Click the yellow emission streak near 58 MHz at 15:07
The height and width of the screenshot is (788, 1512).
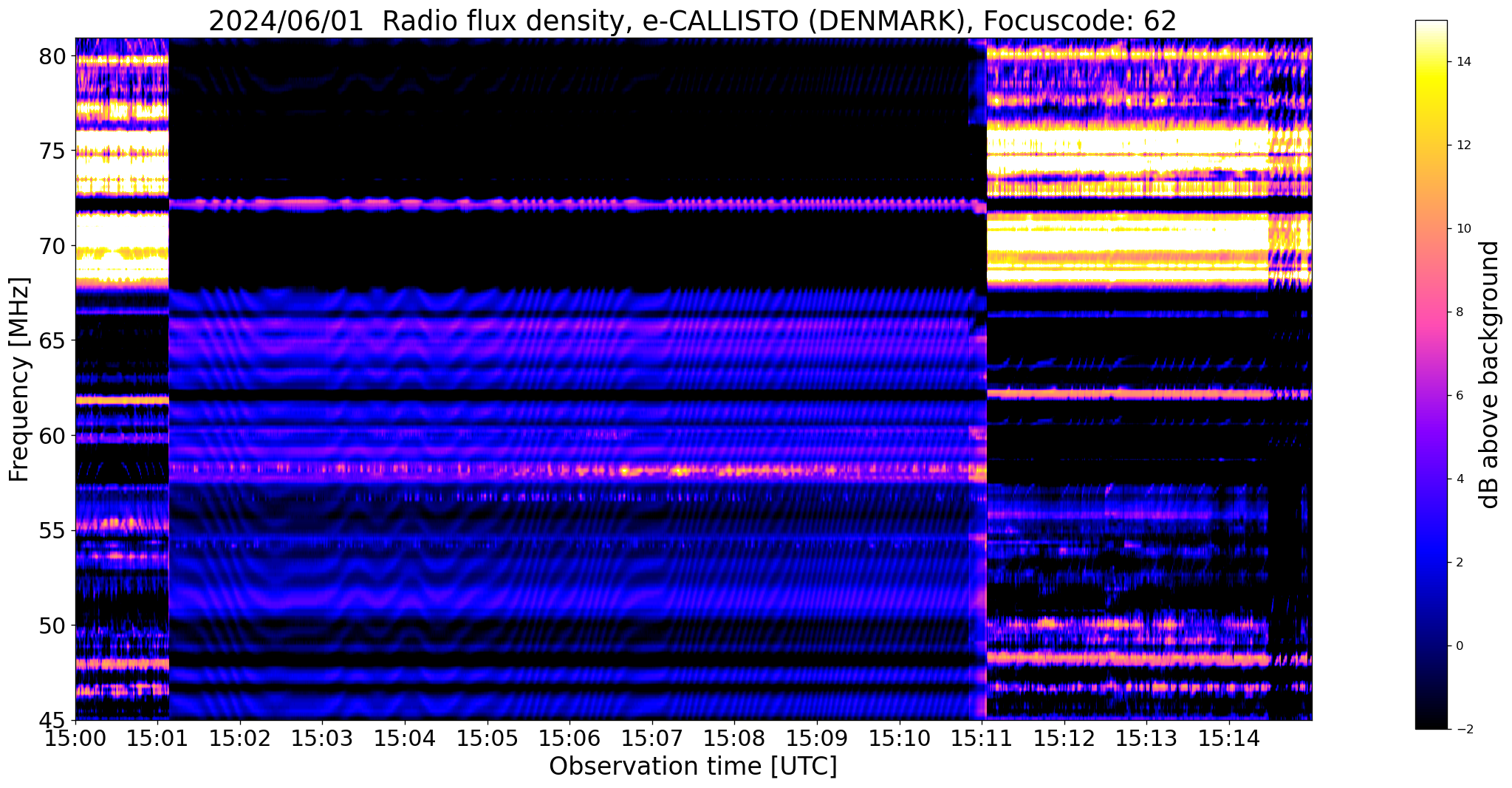652,470
